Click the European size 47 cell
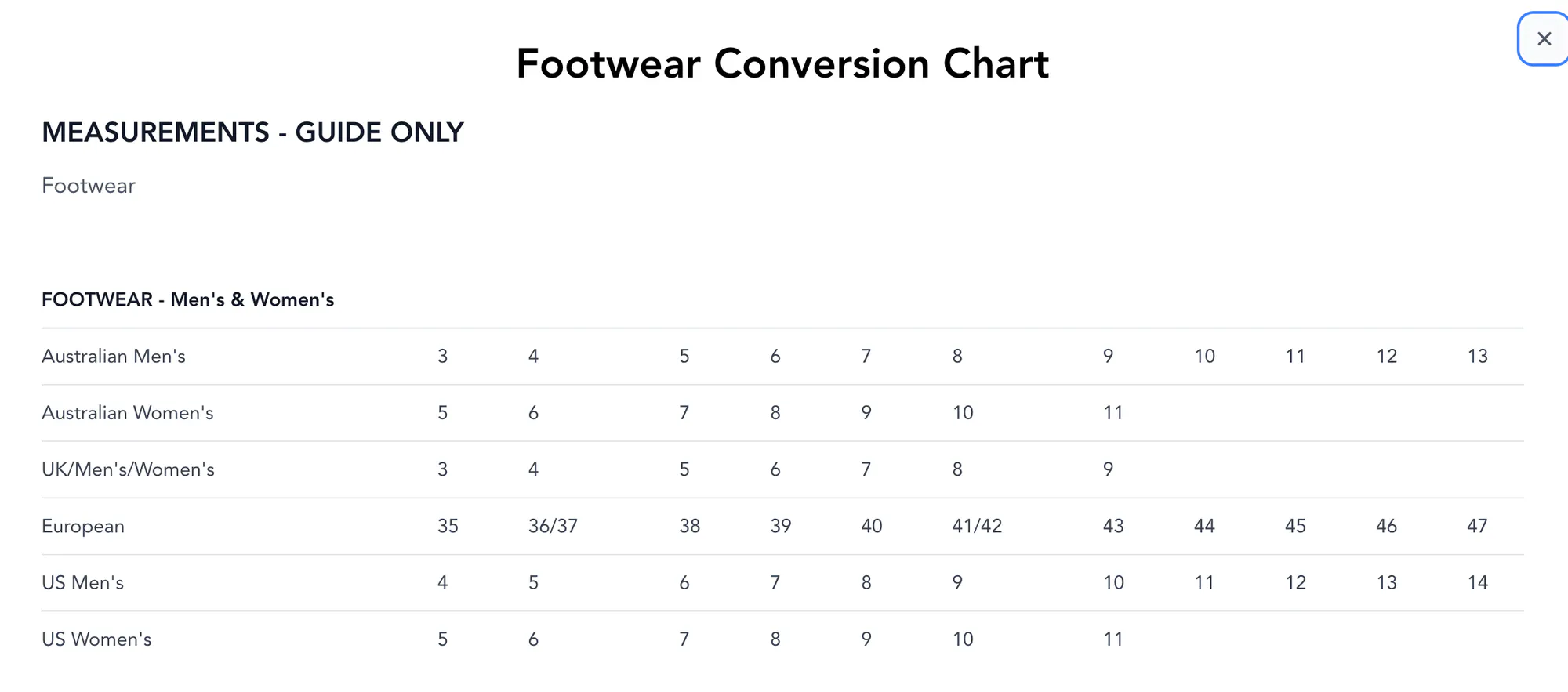This screenshot has width=1568, height=692. [x=1477, y=526]
